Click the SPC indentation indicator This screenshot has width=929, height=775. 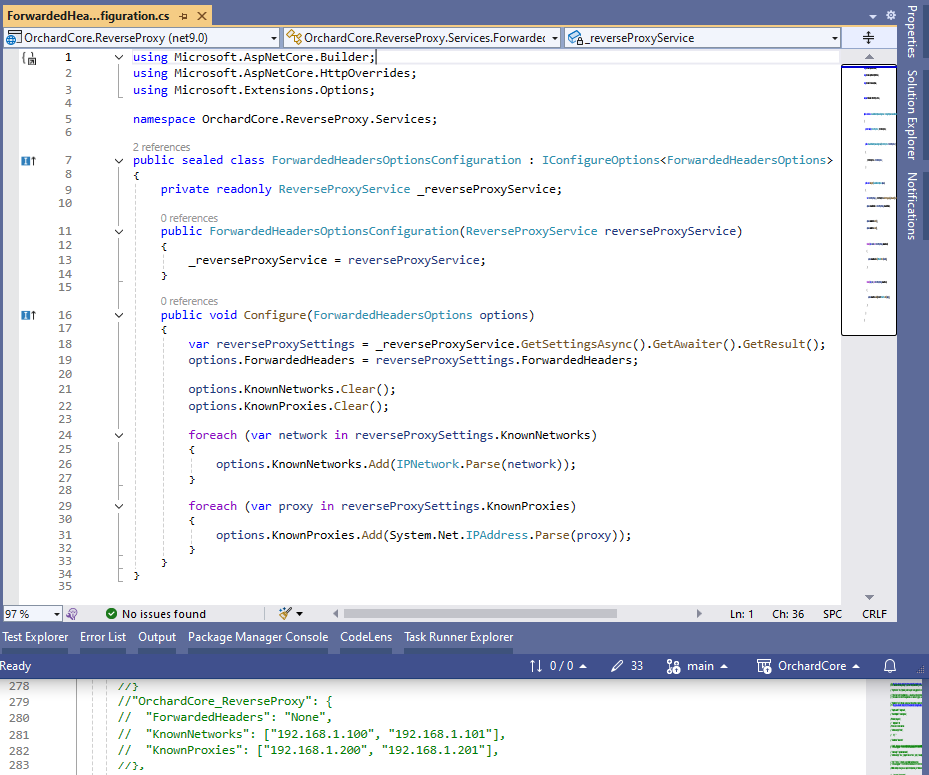point(832,614)
